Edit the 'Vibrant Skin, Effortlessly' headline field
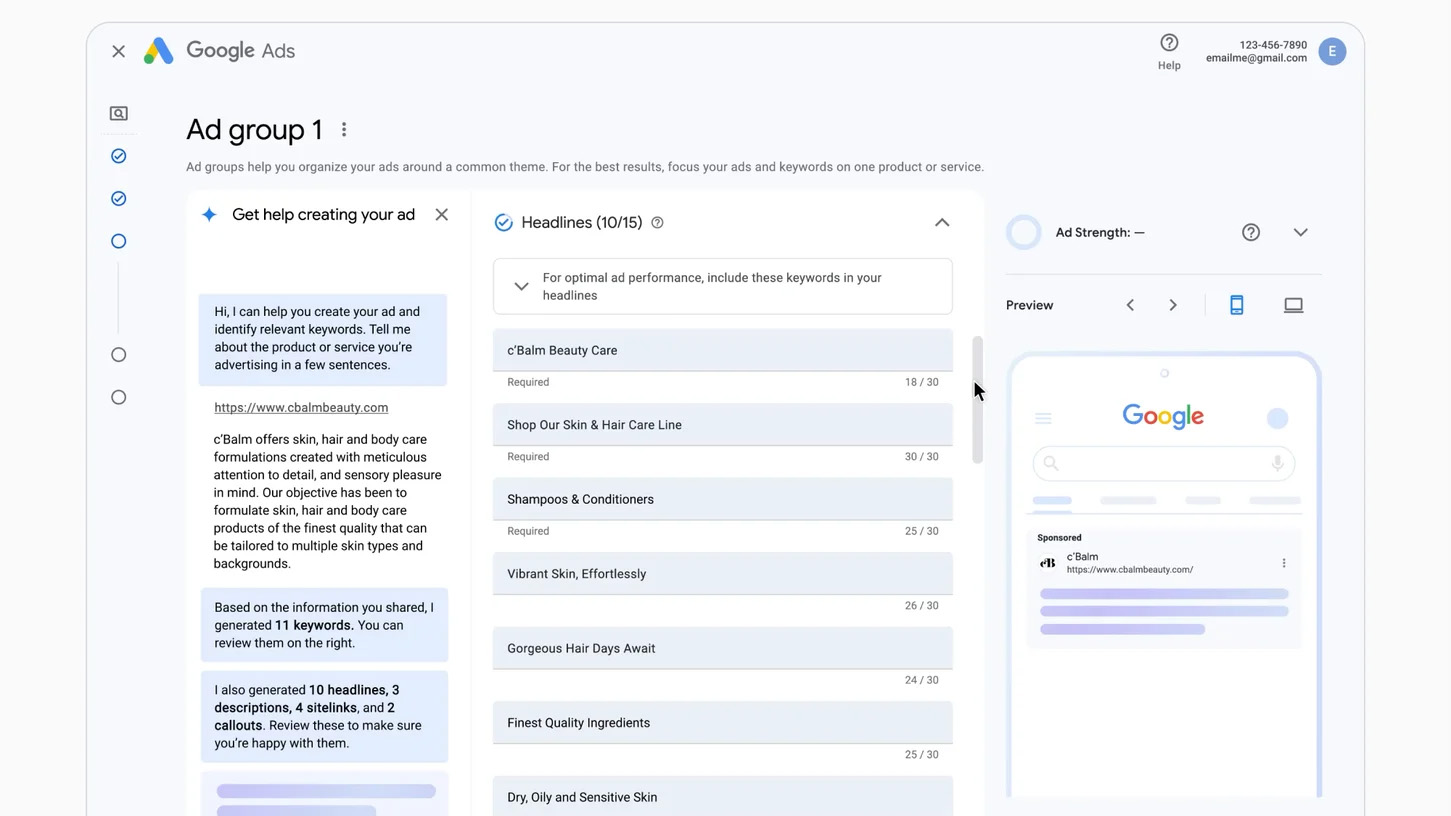The image size is (1451, 816). point(722,574)
